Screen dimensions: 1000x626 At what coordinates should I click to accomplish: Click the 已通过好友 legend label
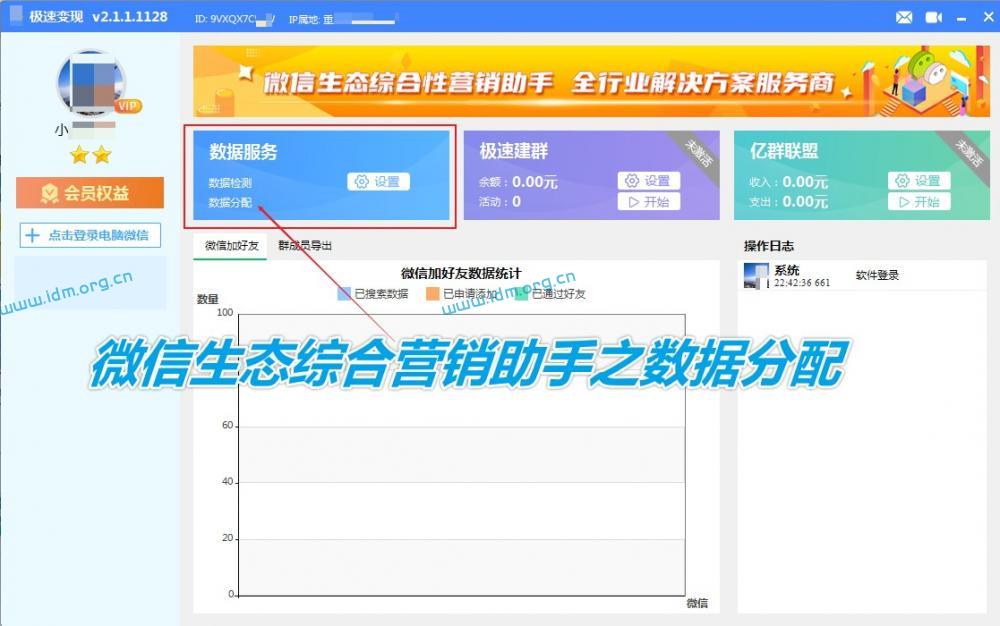pos(559,294)
